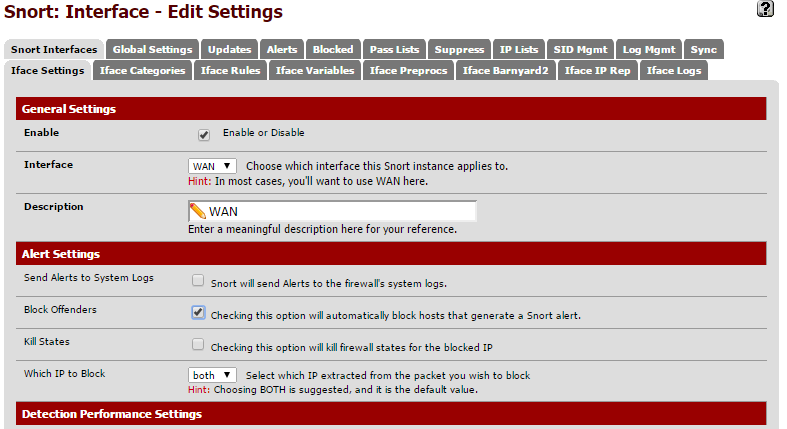Open the Which IP to Block dropdown

click(212, 375)
